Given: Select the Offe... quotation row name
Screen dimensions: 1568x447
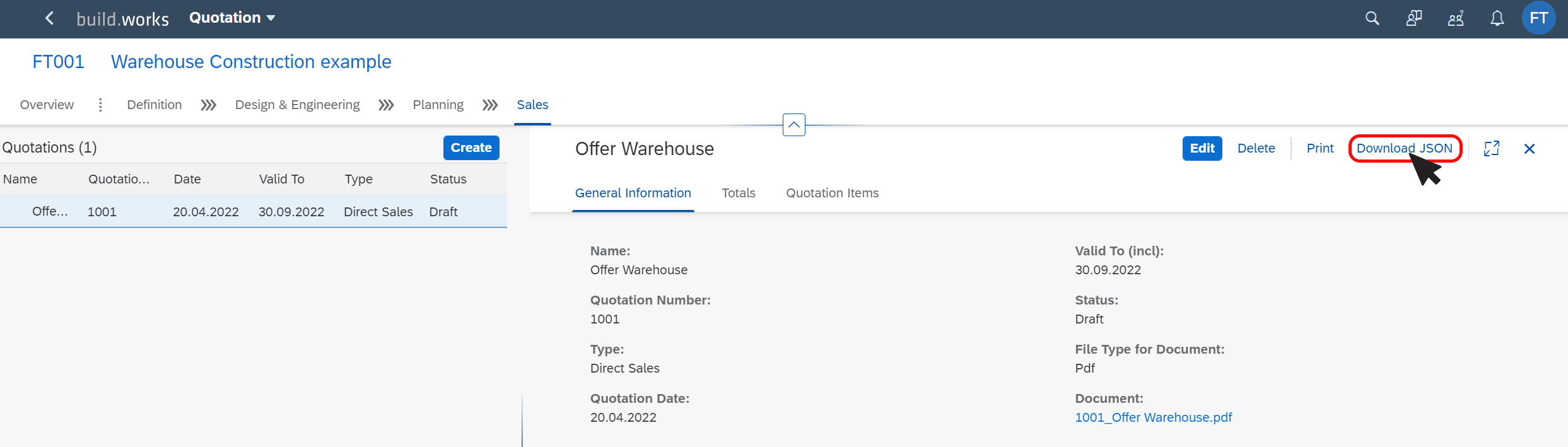Looking at the screenshot, I should coord(50,211).
